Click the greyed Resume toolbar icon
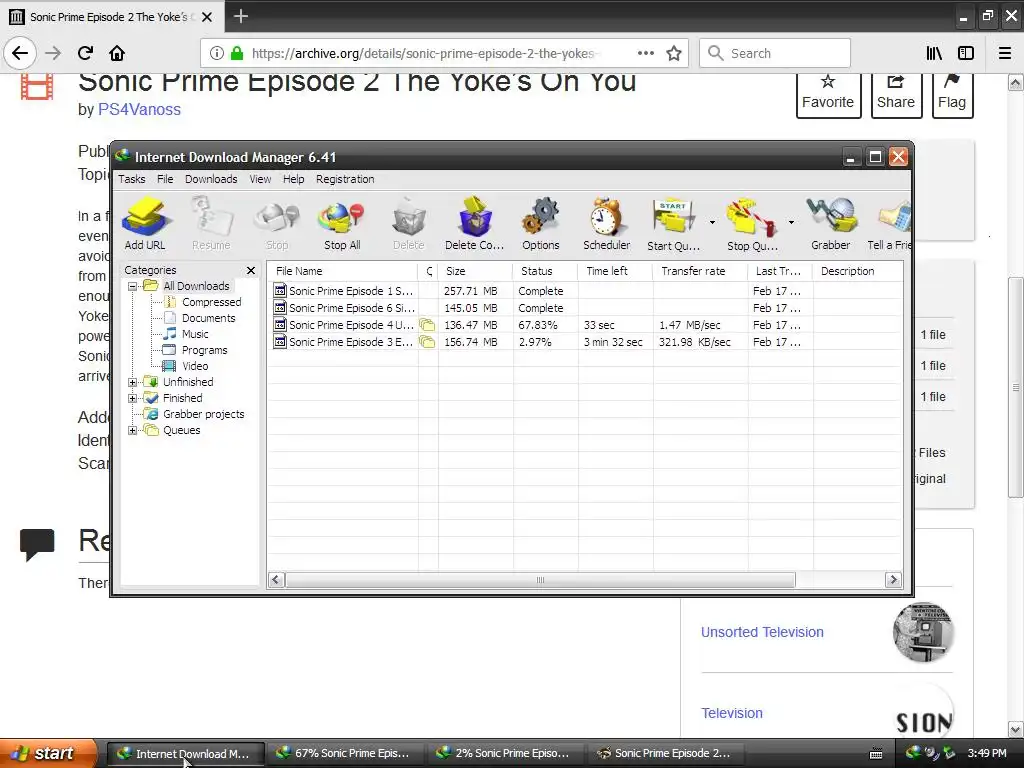This screenshot has height=768, width=1024. coord(211,224)
